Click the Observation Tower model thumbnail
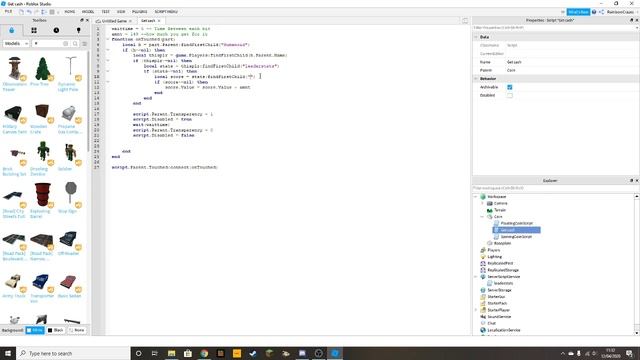 tap(15, 68)
